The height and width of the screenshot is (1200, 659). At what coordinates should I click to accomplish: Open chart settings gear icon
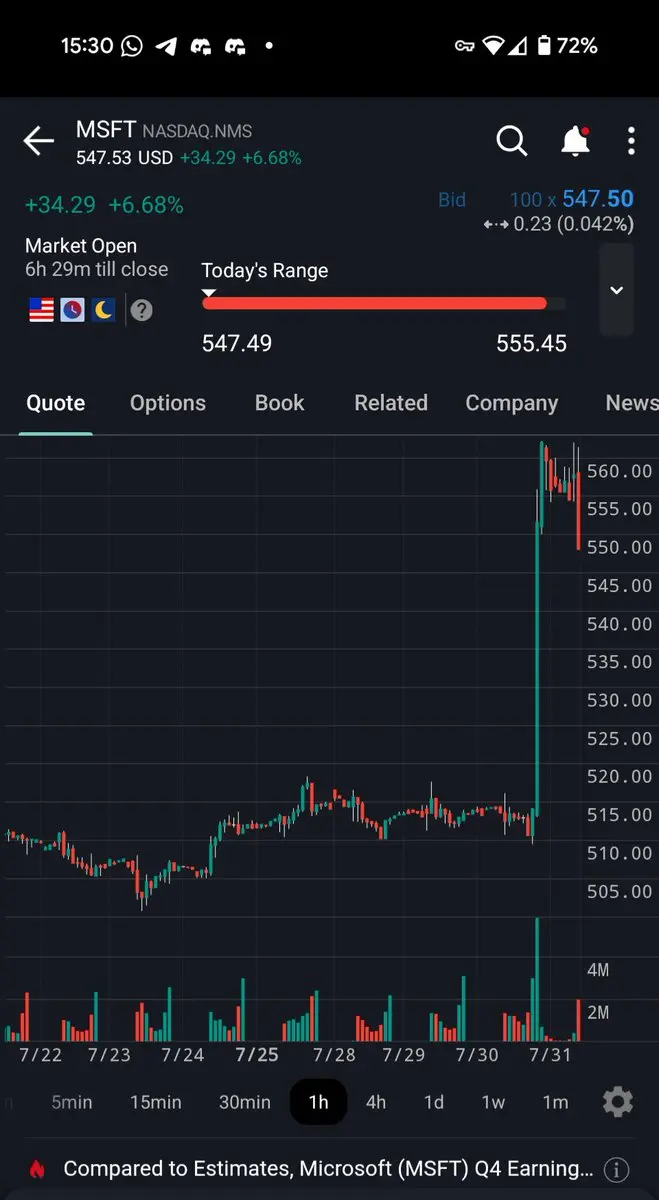coord(618,1102)
